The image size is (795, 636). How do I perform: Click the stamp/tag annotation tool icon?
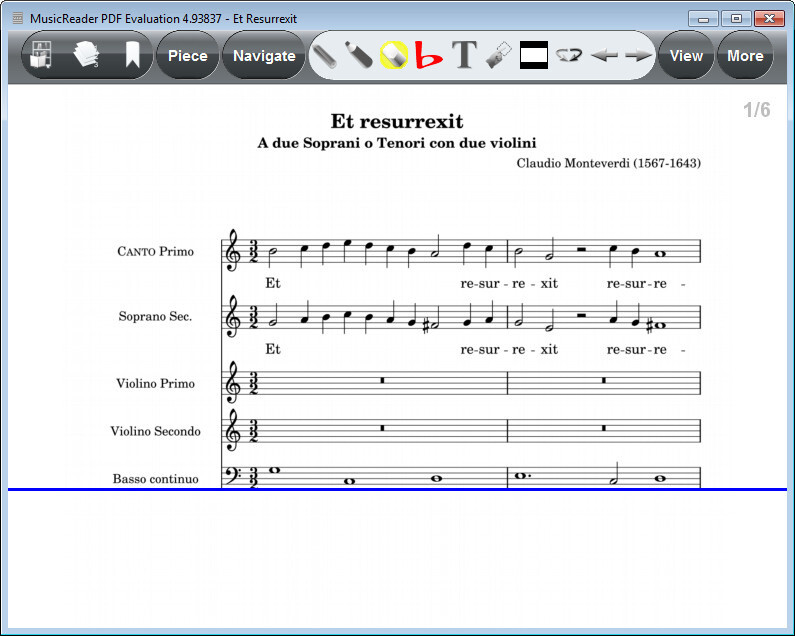499,55
